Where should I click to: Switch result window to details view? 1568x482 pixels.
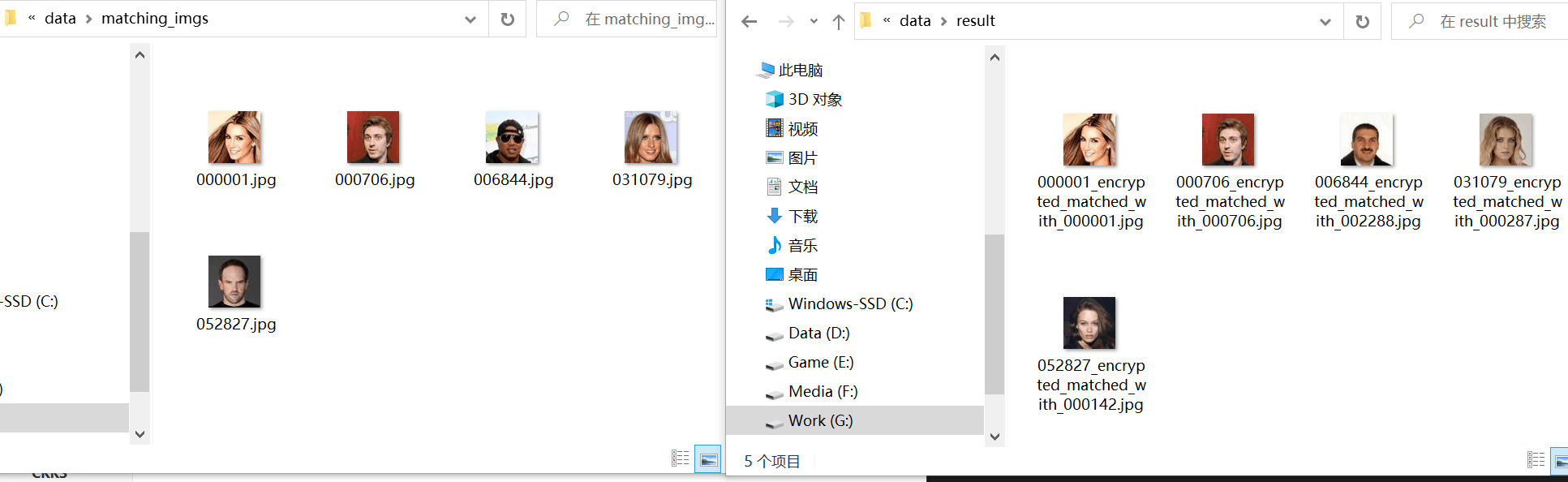click(1536, 460)
